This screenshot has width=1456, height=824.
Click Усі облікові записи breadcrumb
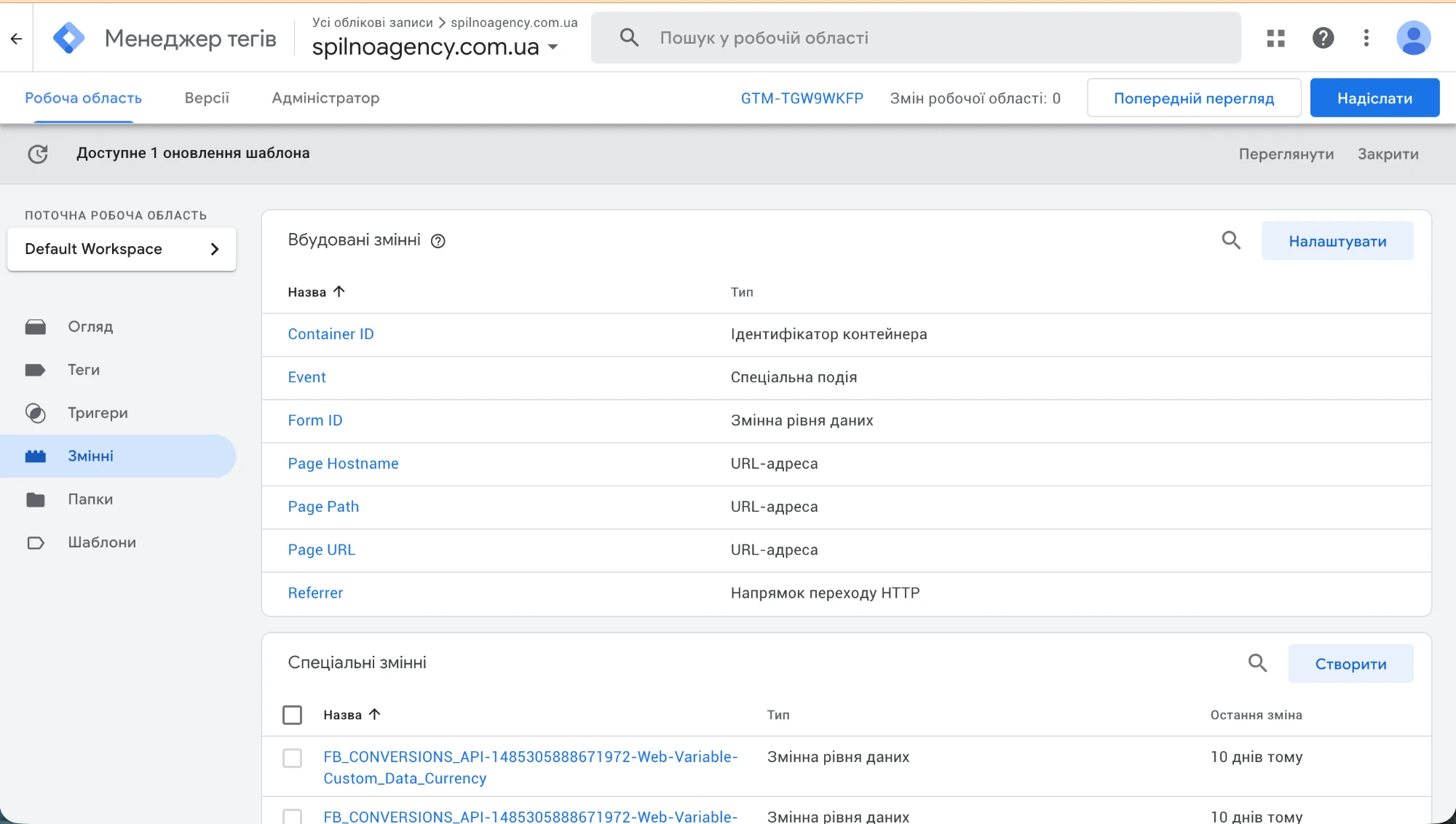pos(372,23)
